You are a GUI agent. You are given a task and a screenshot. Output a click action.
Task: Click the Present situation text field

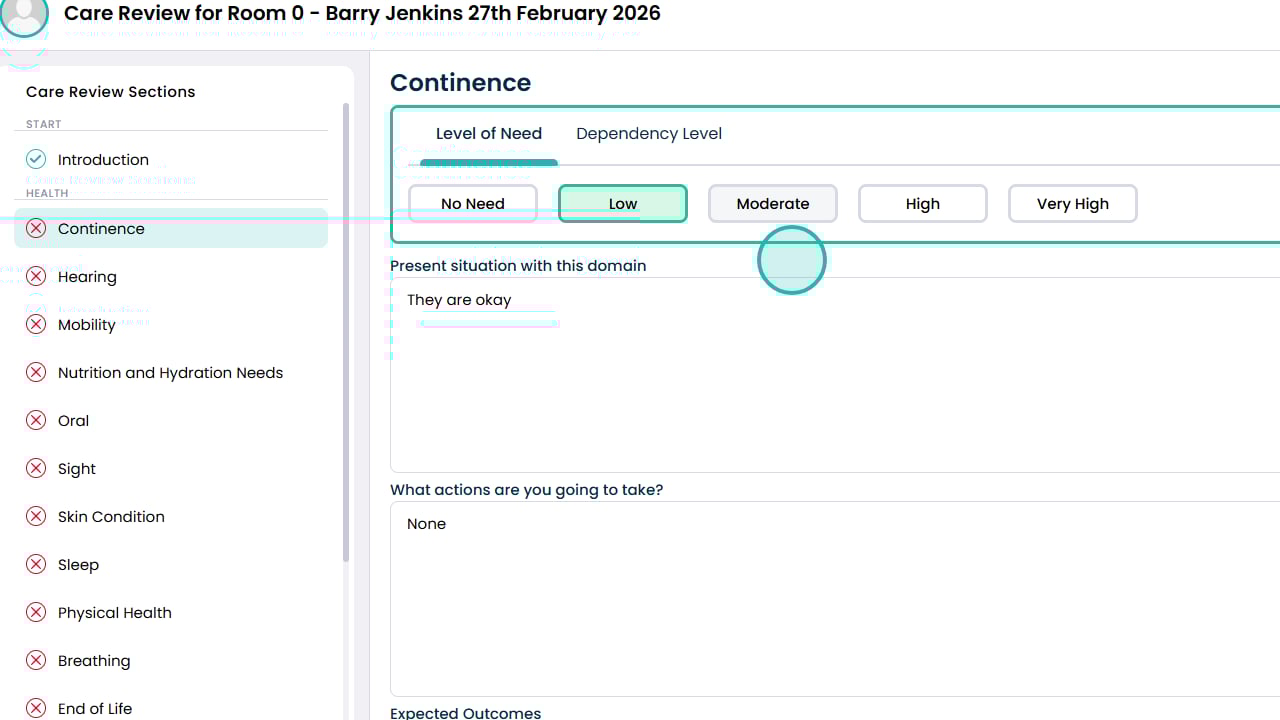[x=835, y=380]
